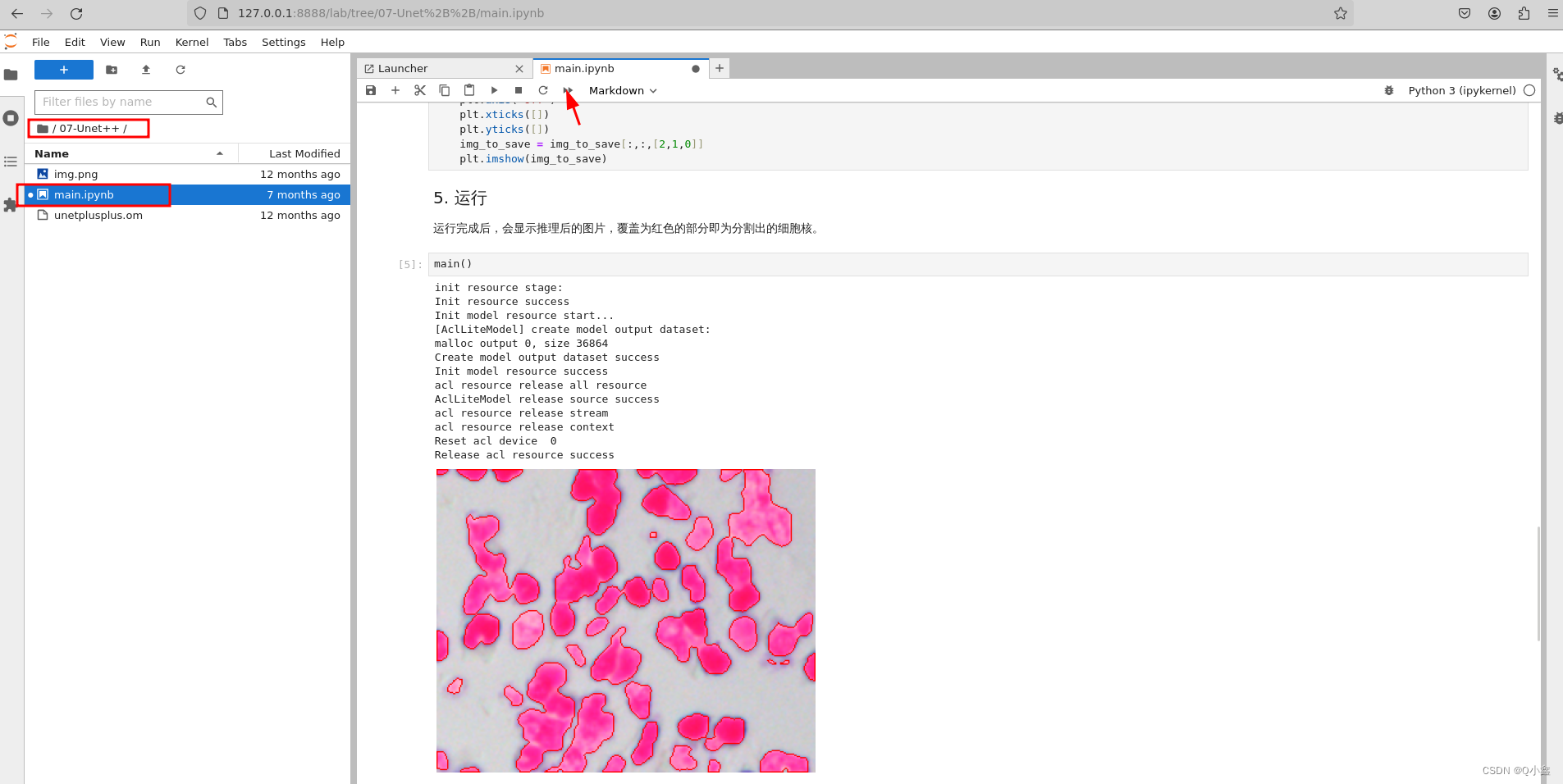
Task: Open the Settings menu
Action: (x=284, y=42)
